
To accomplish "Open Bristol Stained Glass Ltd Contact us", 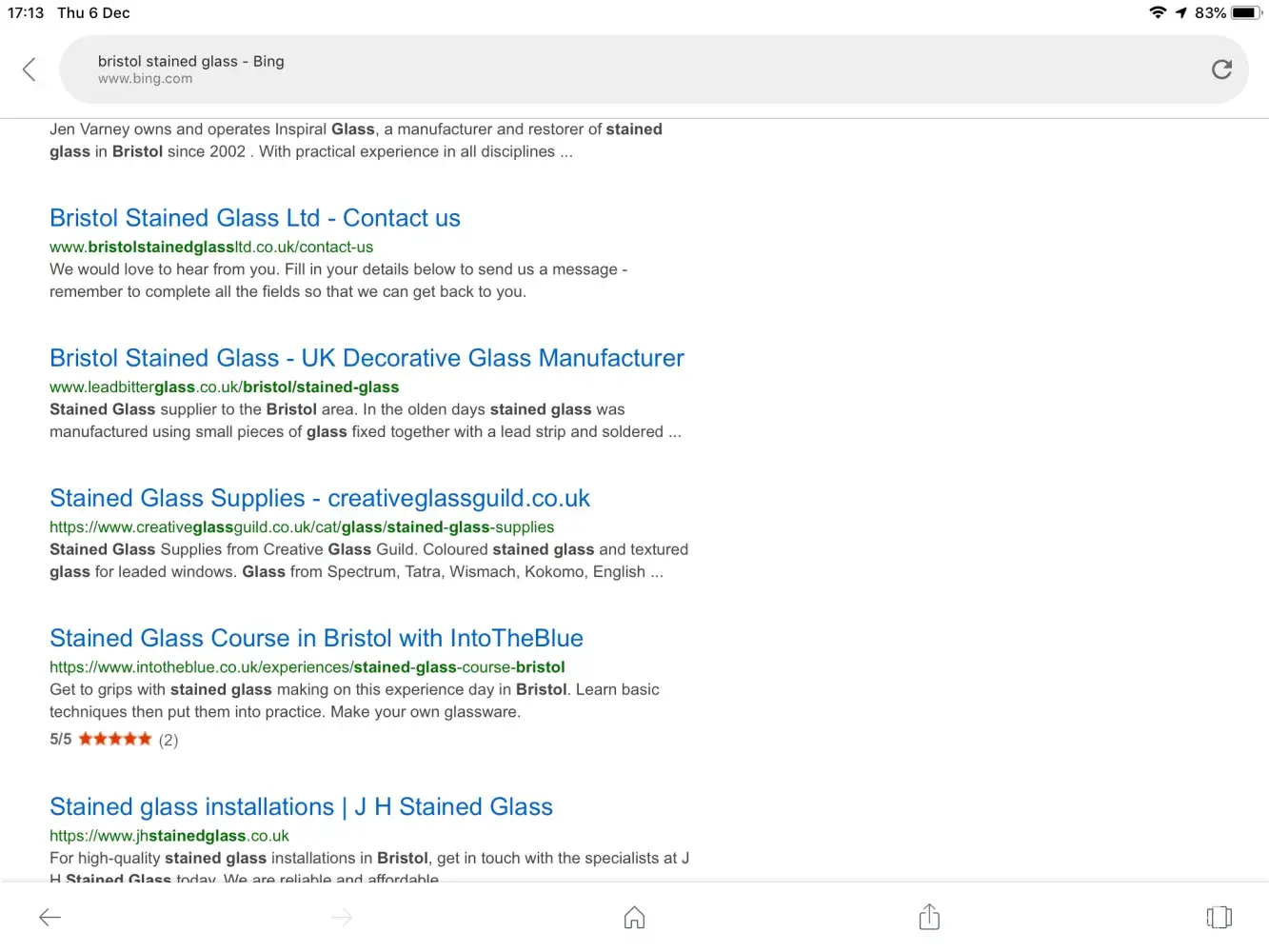I will (x=255, y=218).
